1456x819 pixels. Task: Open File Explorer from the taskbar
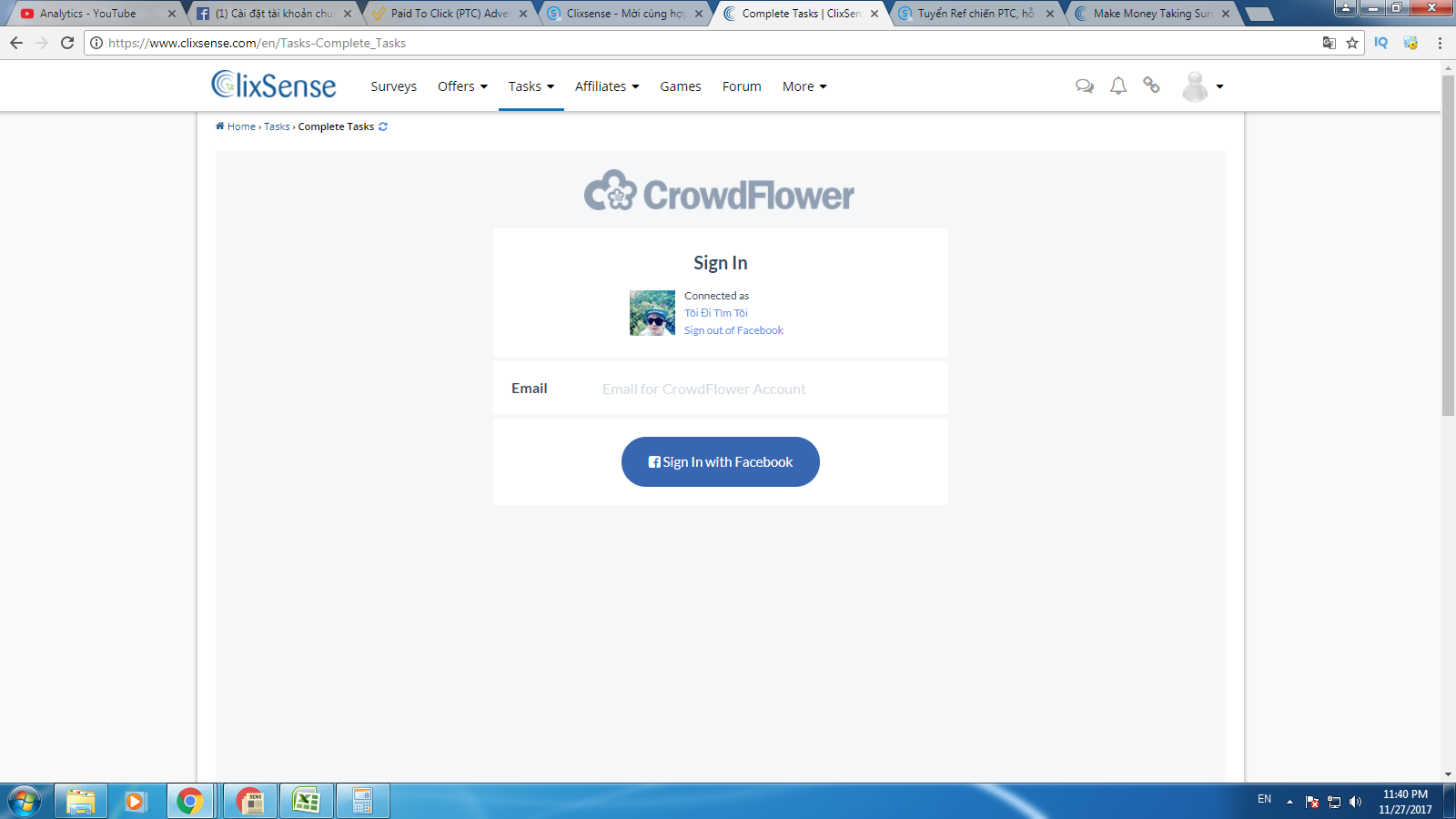pos(81,801)
